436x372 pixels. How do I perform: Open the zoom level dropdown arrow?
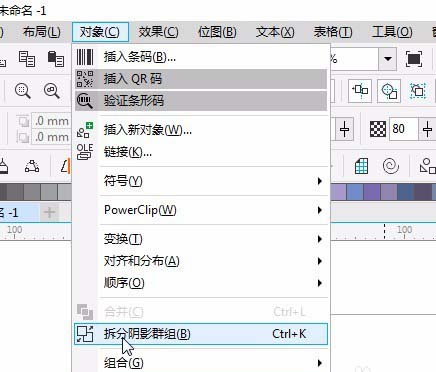[x=387, y=59]
